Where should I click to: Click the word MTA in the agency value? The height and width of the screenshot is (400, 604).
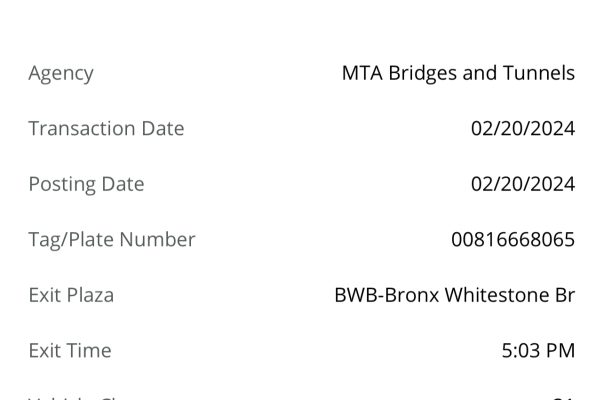click(362, 73)
